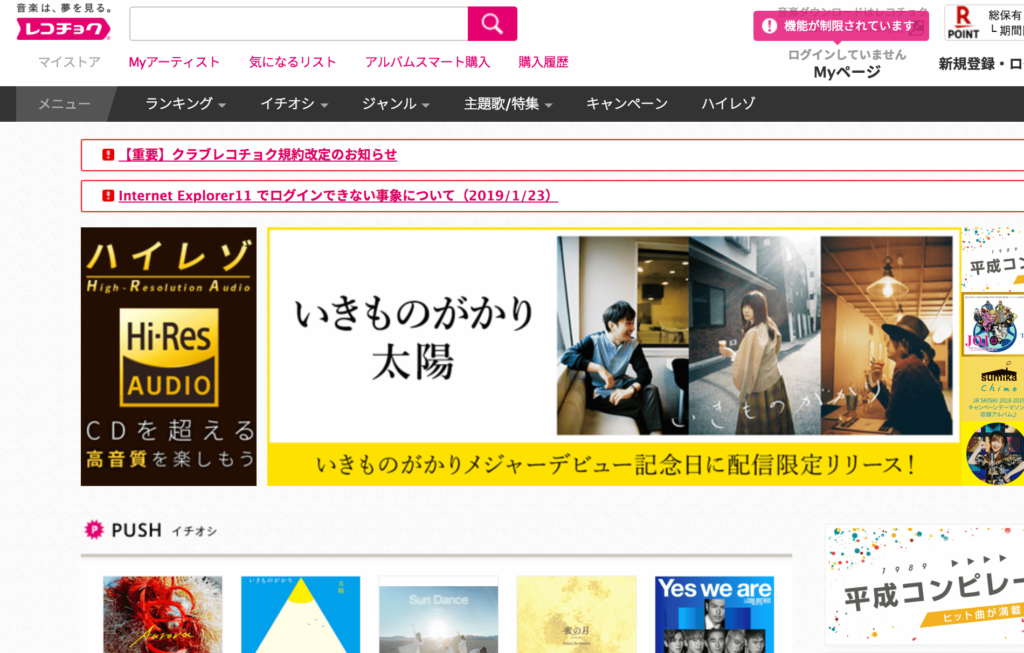The image size is (1024, 653).
Task: Expand the ジャンル dropdown menu
Action: (x=396, y=104)
